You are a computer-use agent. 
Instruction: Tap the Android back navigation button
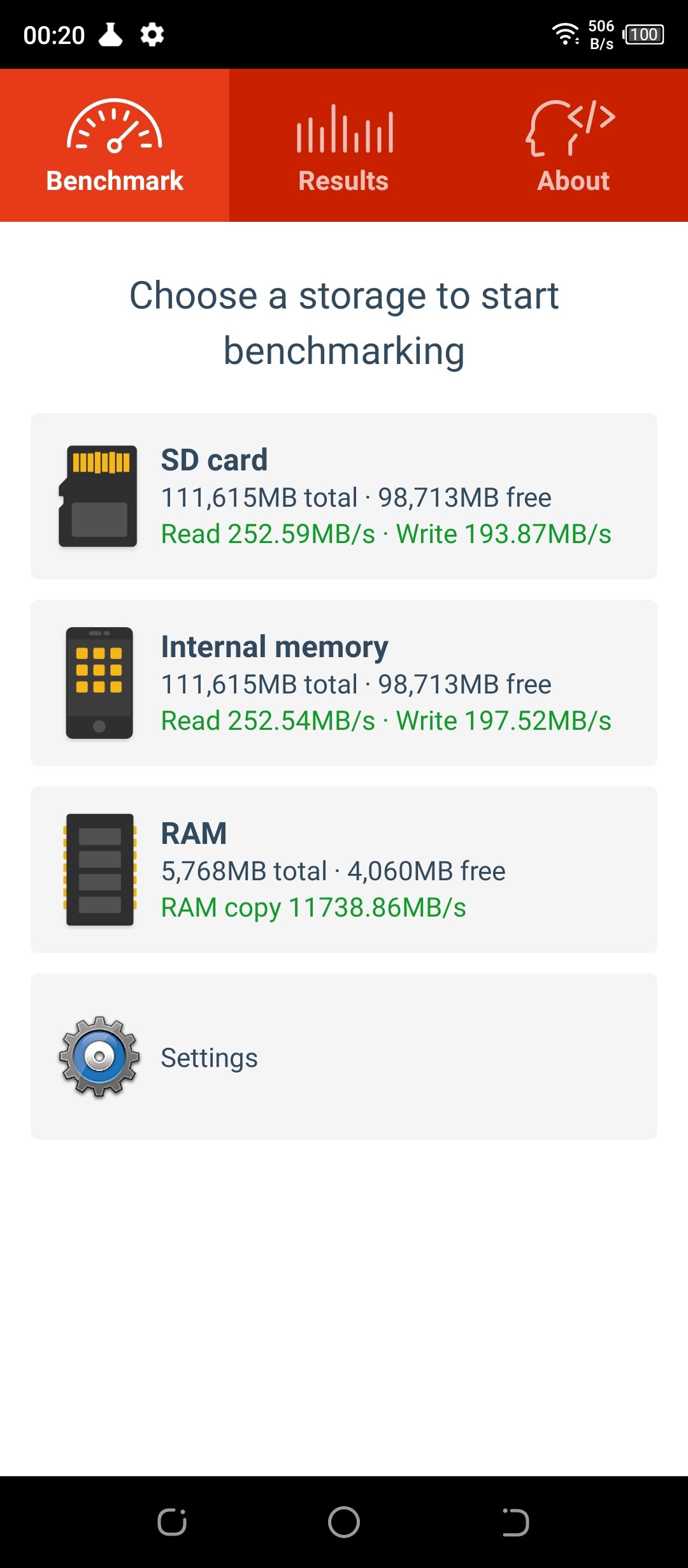pos(515,1522)
